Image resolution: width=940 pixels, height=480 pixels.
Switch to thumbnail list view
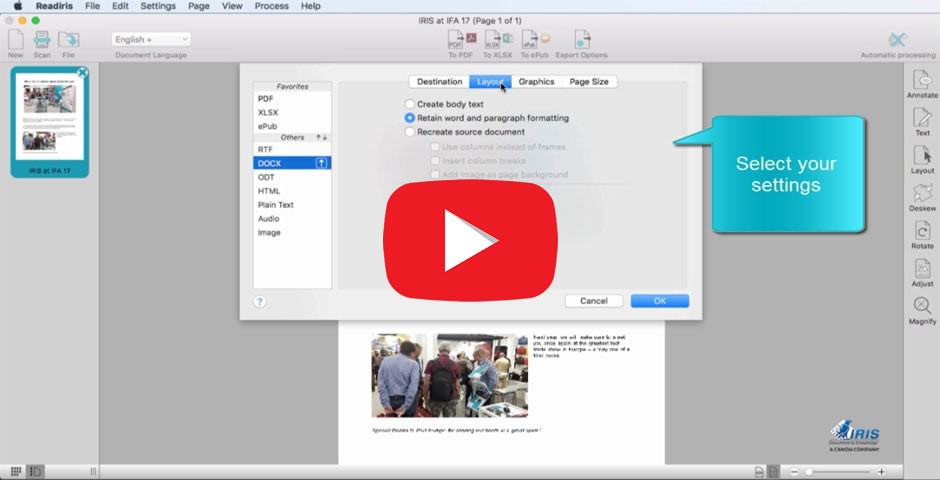point(35,472)
